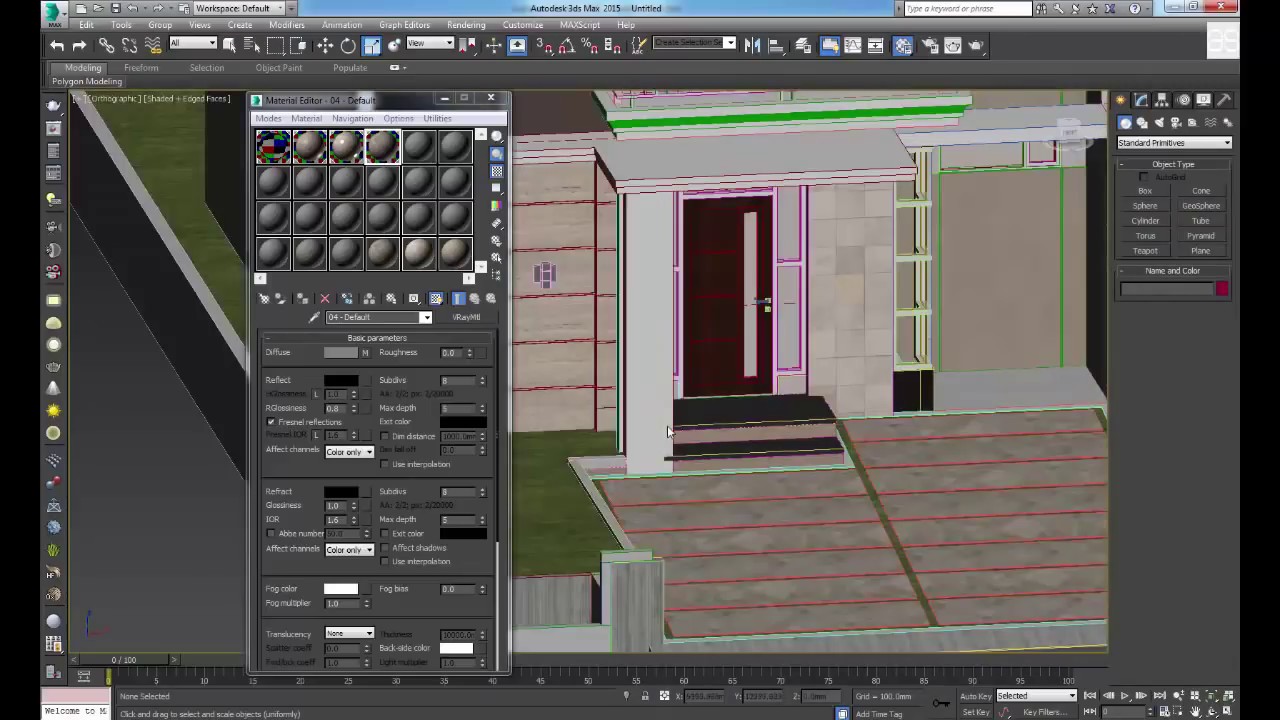1280x720 pixels.
Task: Toggle the Percent Snap icon
Action: pyautogui.click(x=590, y=45)
